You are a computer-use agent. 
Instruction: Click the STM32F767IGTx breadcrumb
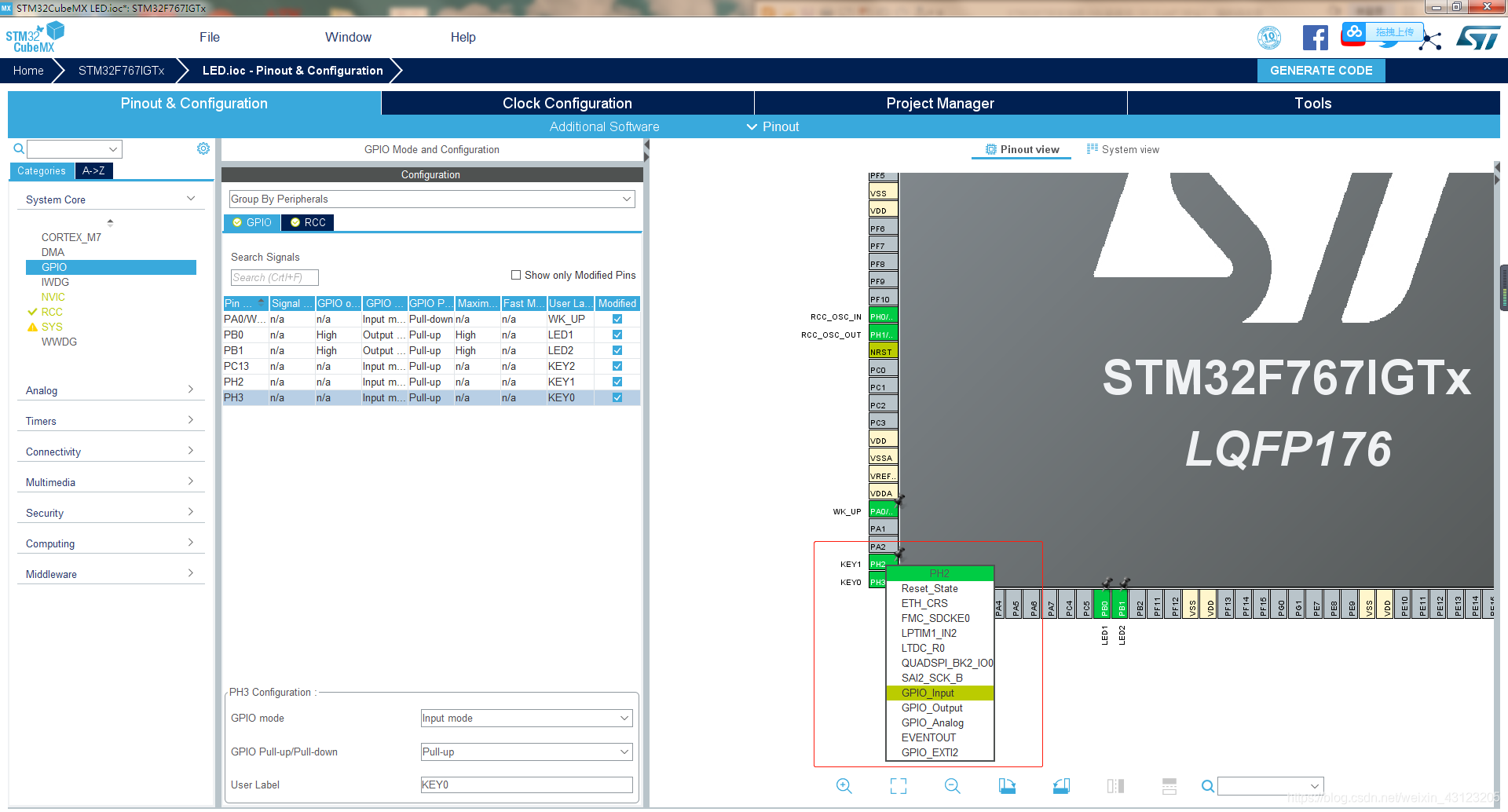[x=122, y=71]
